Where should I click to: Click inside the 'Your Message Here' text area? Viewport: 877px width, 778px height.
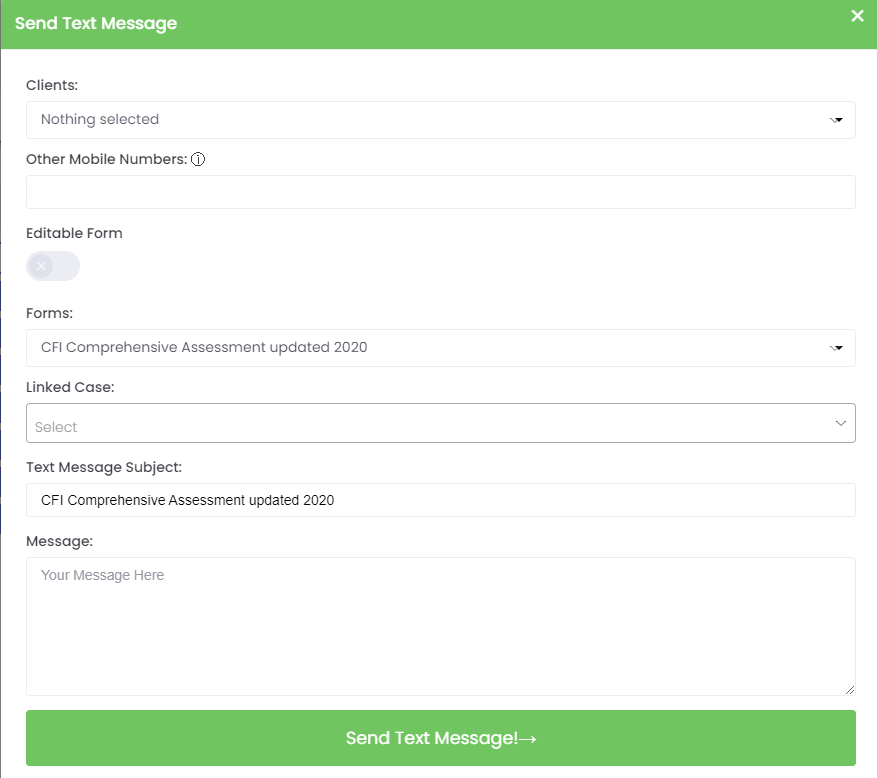pos(440,626)
